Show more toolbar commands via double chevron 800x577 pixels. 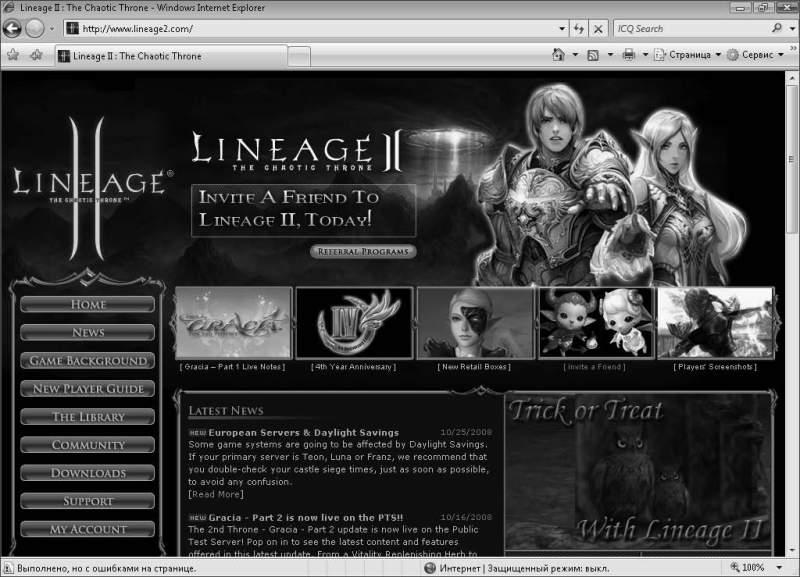[x=793, y=48]
